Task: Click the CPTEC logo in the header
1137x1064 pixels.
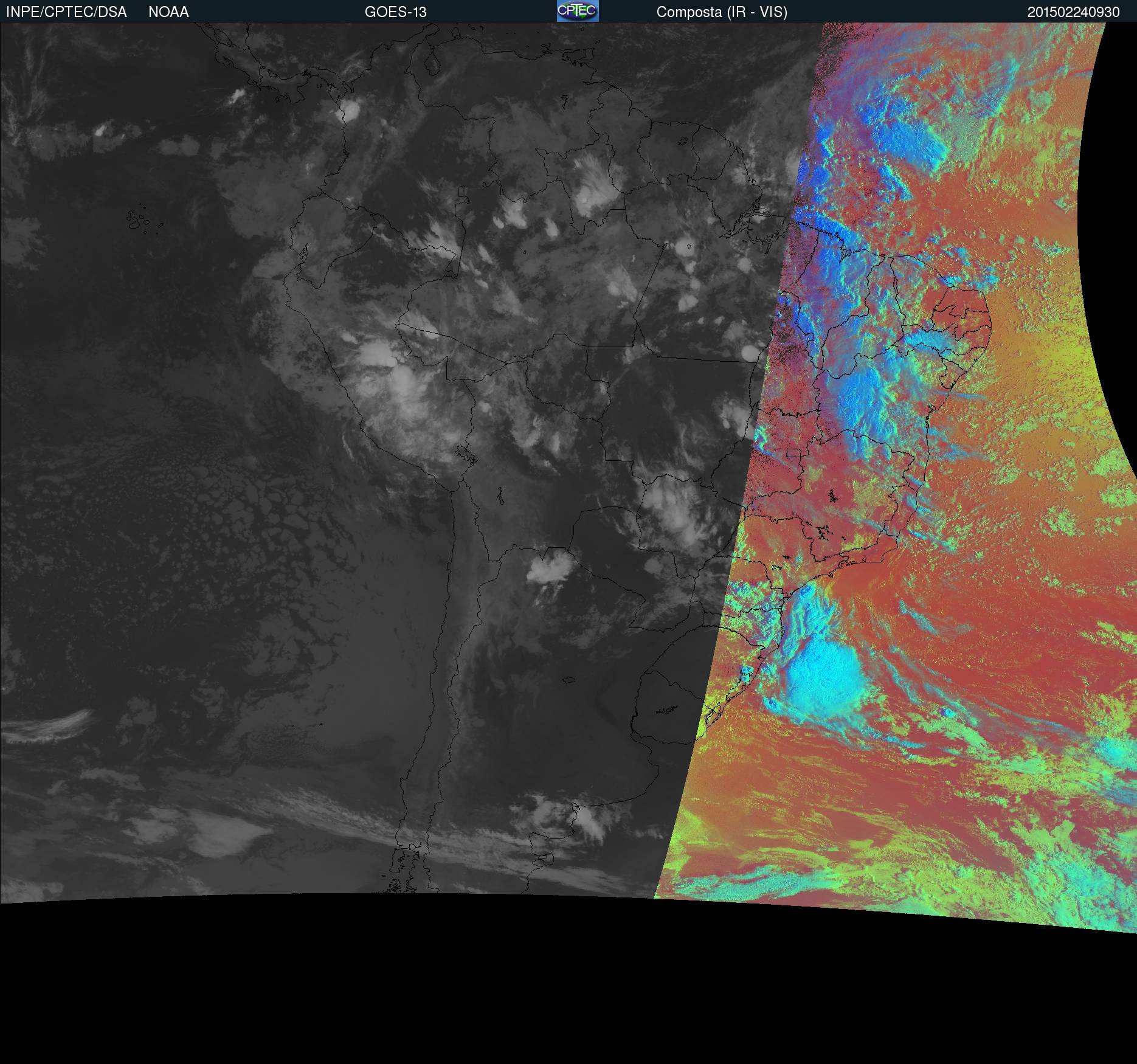Action: tap(578, 11)
